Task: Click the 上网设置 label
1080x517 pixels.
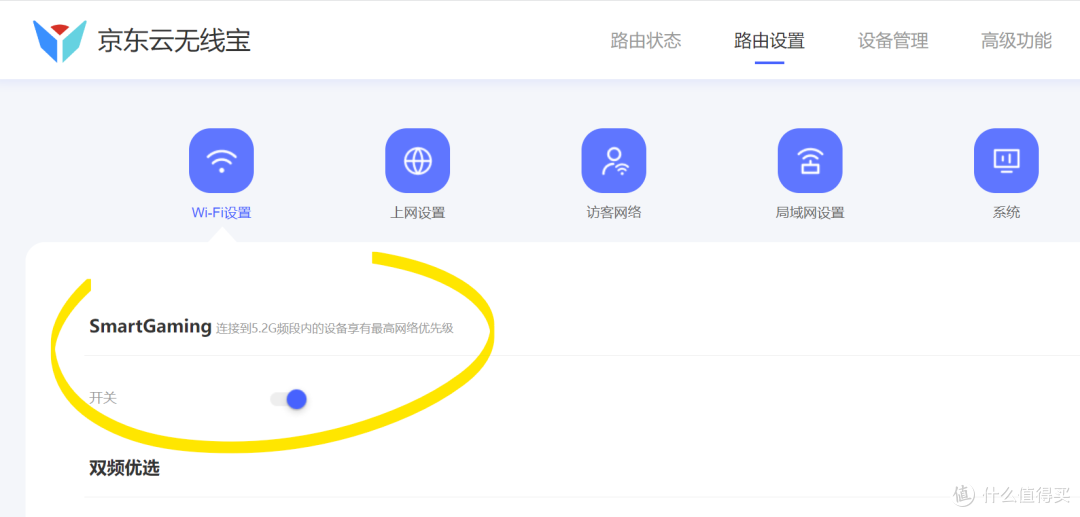Action: coord(417,213)
